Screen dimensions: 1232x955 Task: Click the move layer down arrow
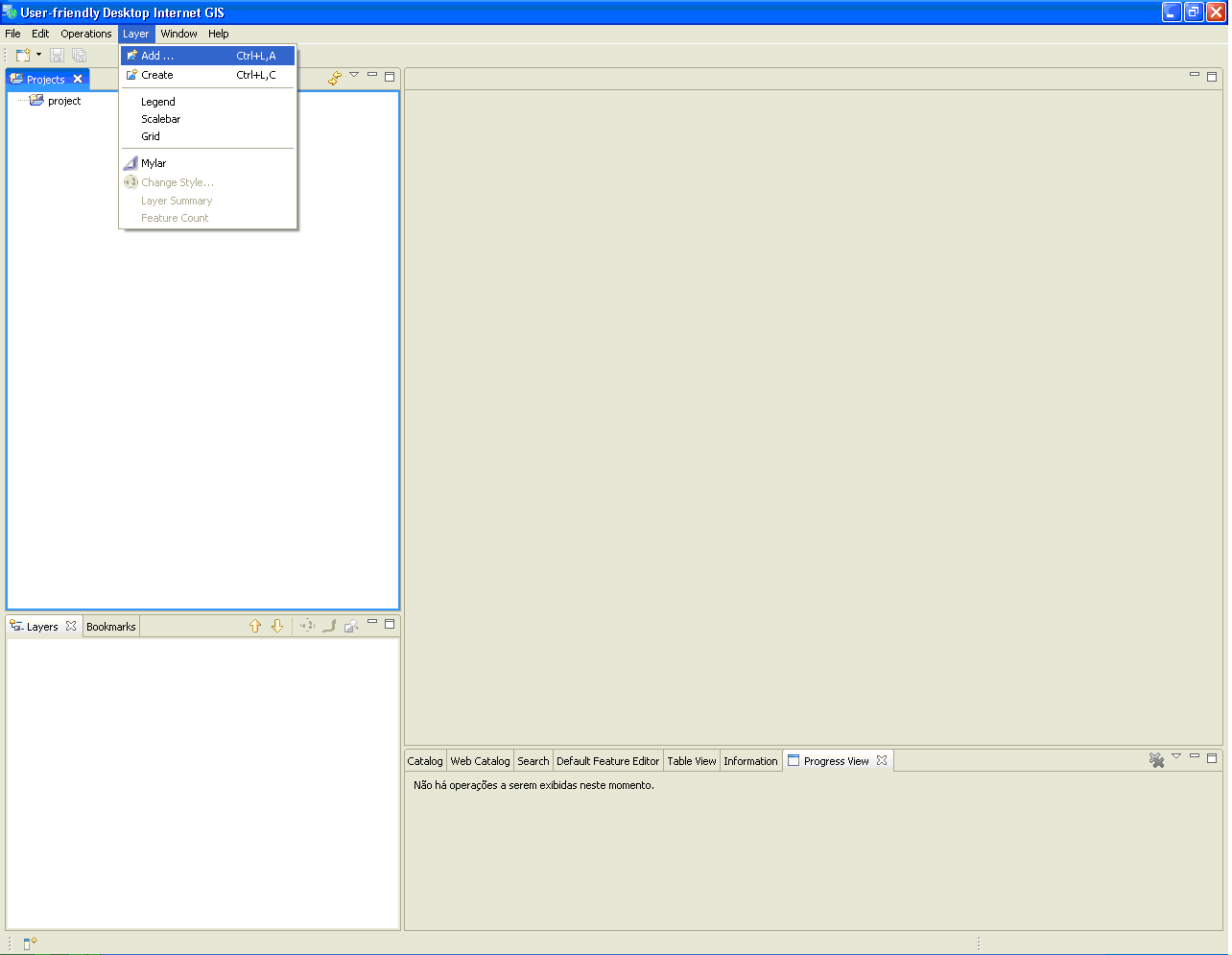pyautogui.click(x=277, y=626)
